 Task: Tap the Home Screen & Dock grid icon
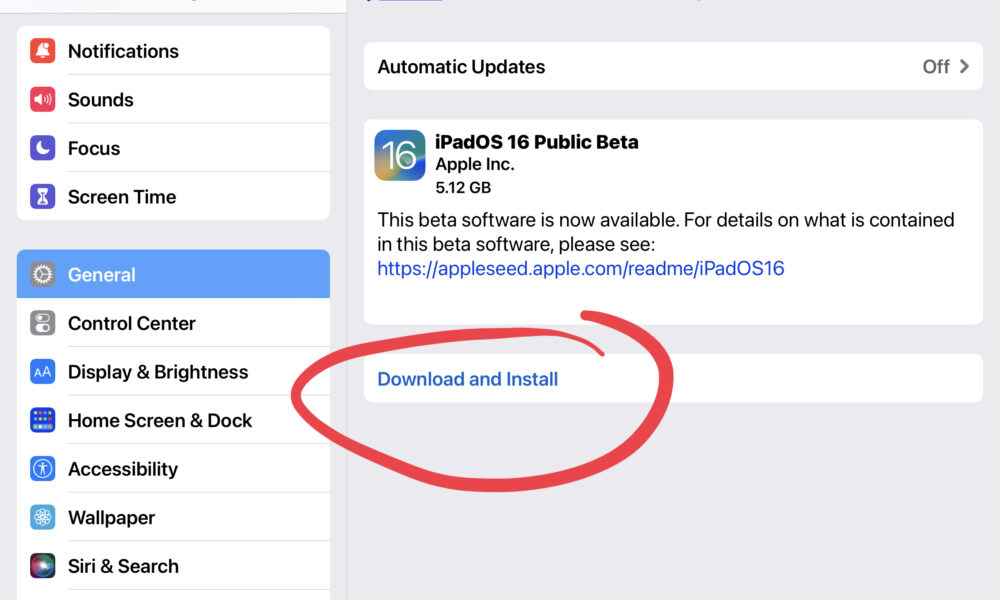pos(43,420)
